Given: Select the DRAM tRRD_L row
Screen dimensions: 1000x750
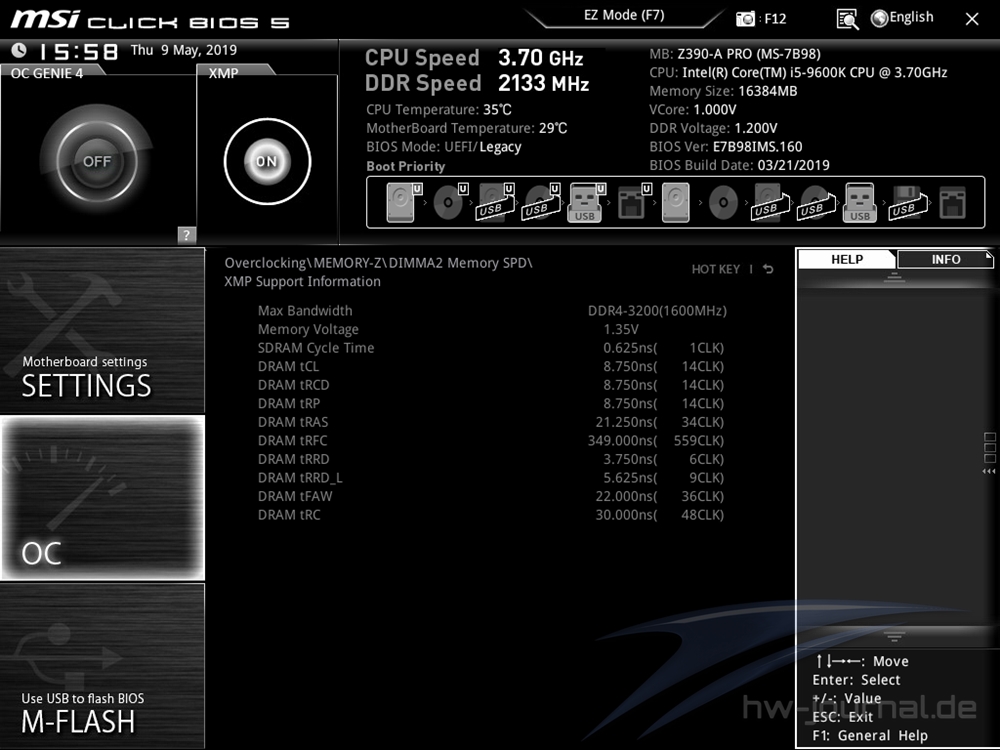Looking at the screenshot, I should coord(491,477).
